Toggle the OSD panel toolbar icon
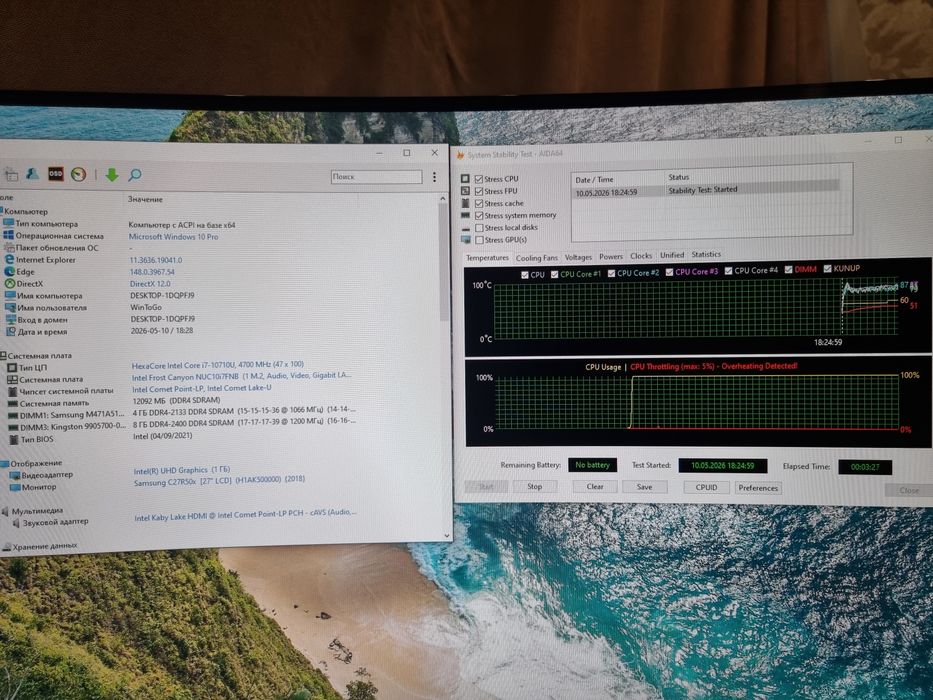The height and width of the screenshot is (700, 933). (x=55, y=174)
